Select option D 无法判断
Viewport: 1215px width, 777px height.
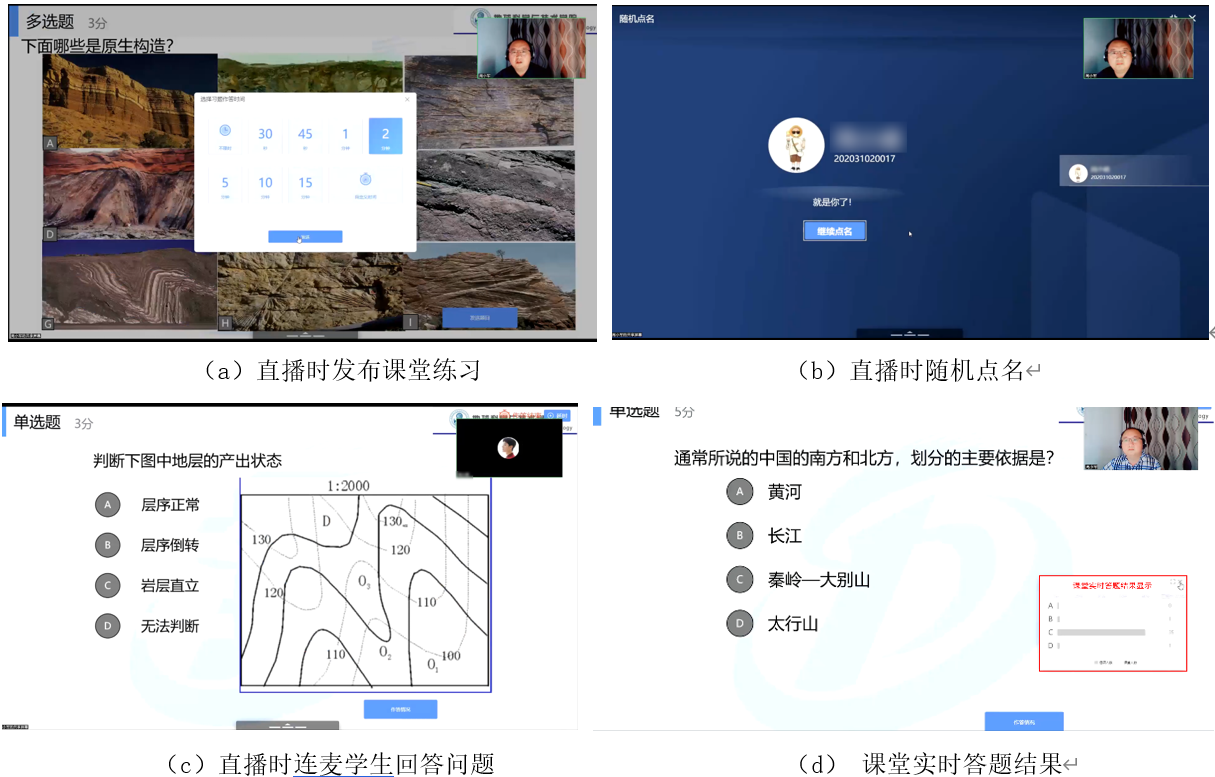tap(107, 626)
